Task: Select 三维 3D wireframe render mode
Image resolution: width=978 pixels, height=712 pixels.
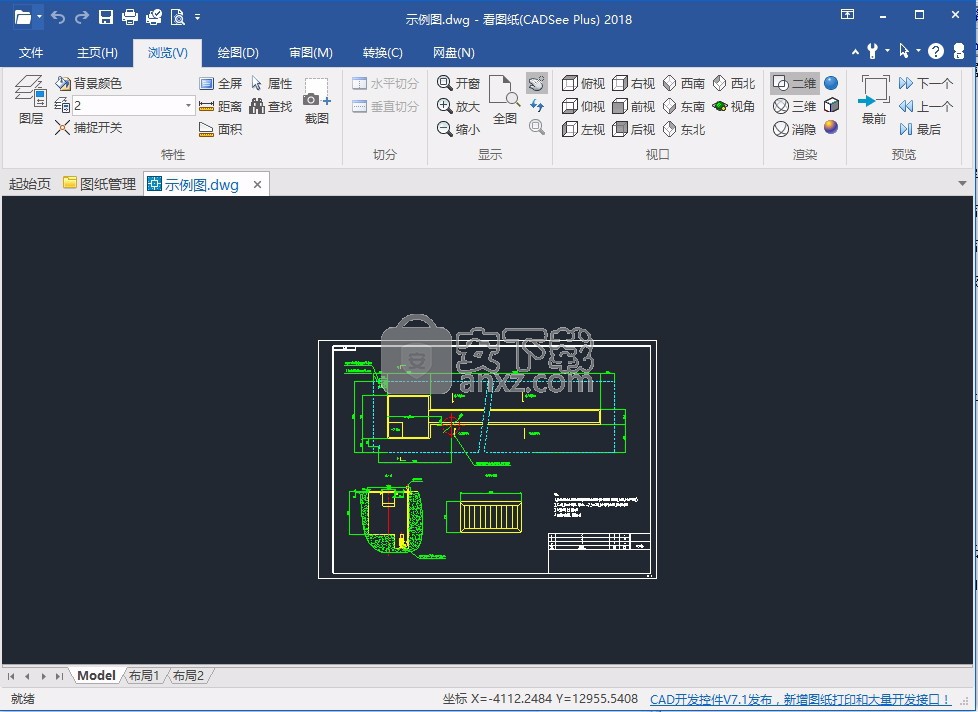Action: point(795,106)
